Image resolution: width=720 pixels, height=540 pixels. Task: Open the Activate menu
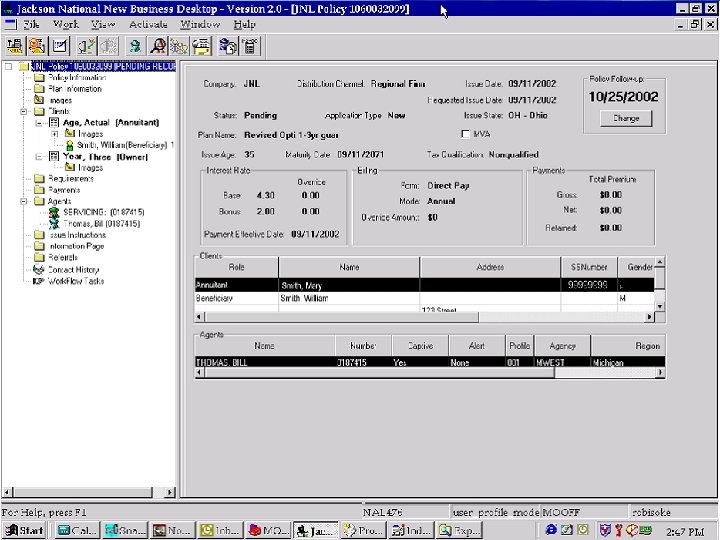coord(148,24)
